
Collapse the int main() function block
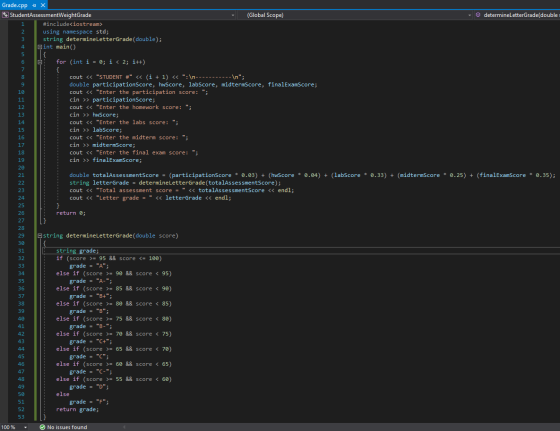[40, 47]
